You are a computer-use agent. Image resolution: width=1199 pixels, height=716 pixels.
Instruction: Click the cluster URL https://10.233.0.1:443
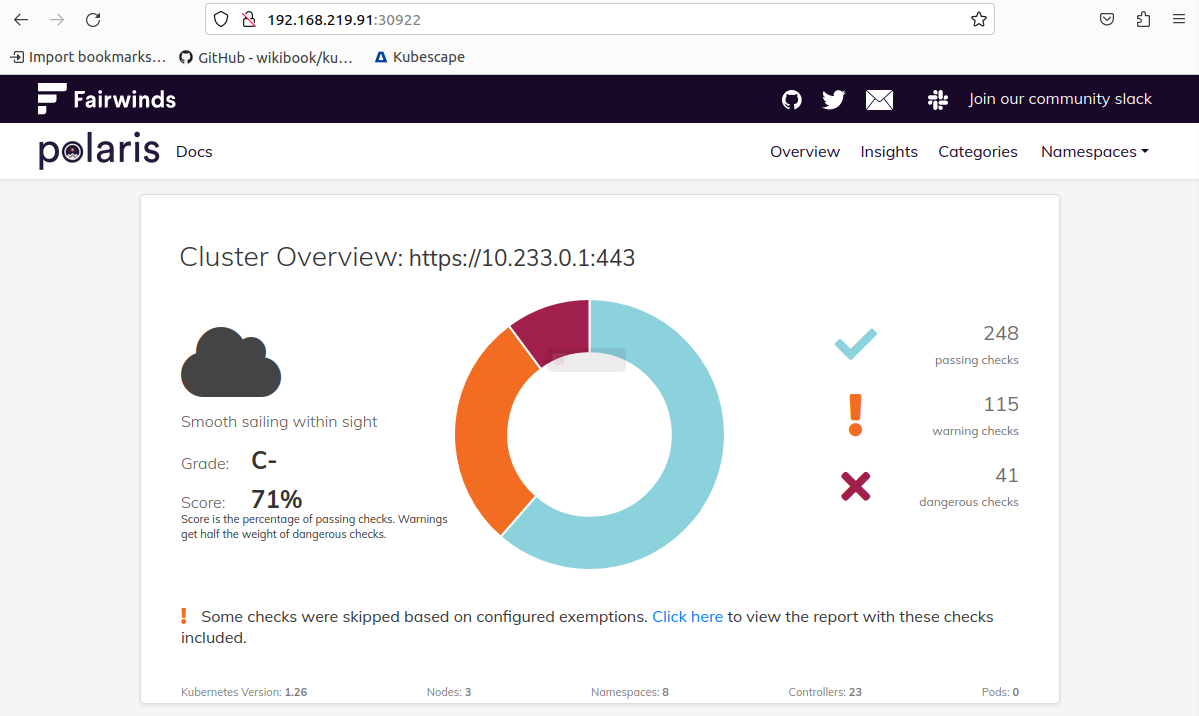(522, 258)
